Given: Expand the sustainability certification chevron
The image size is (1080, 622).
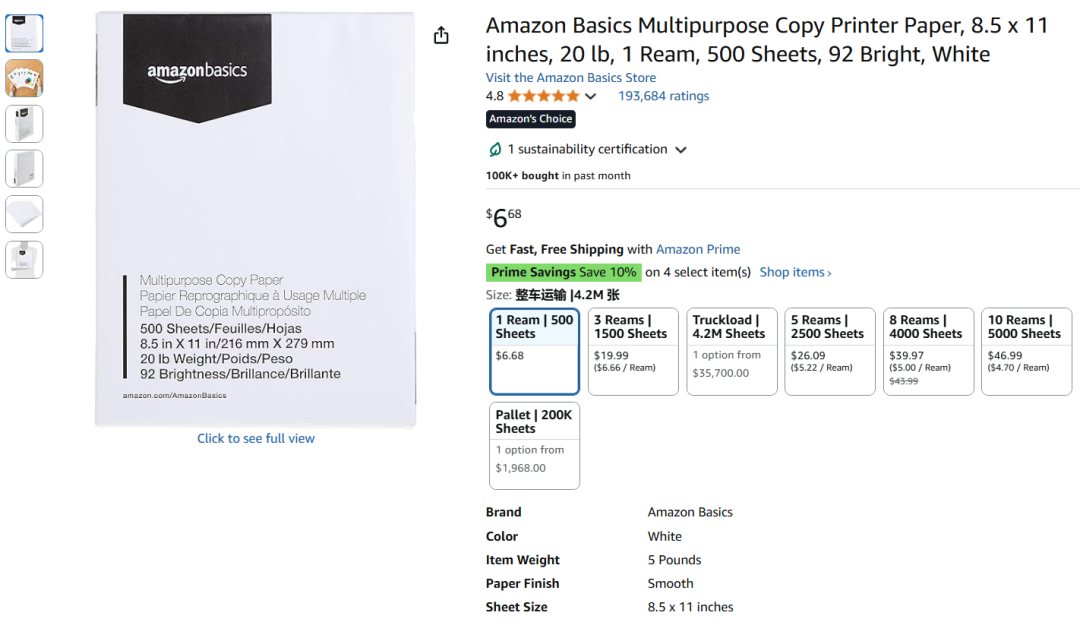Looking at the screenshot, I should 681,150.
